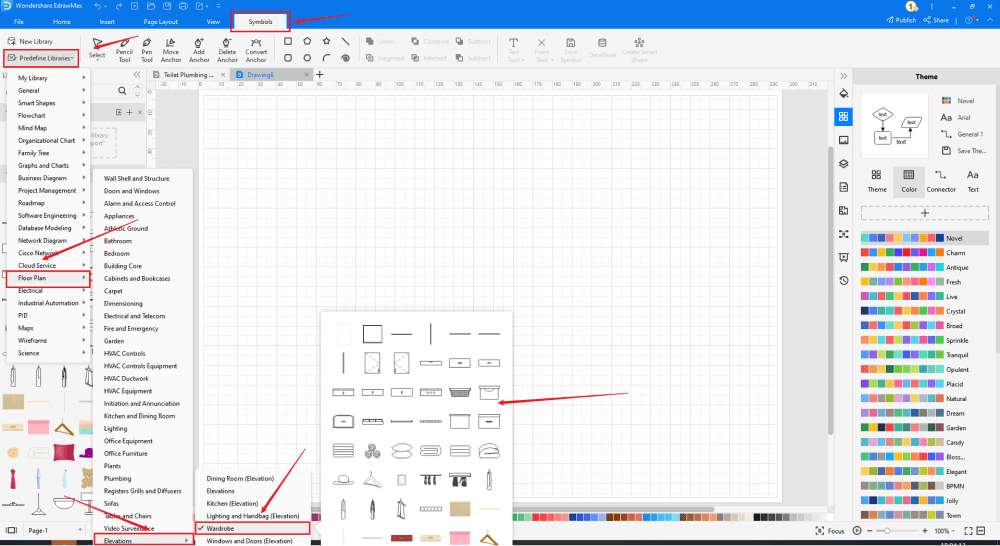Close the Toilet Plumbing document tab

[x=223, y=75]
